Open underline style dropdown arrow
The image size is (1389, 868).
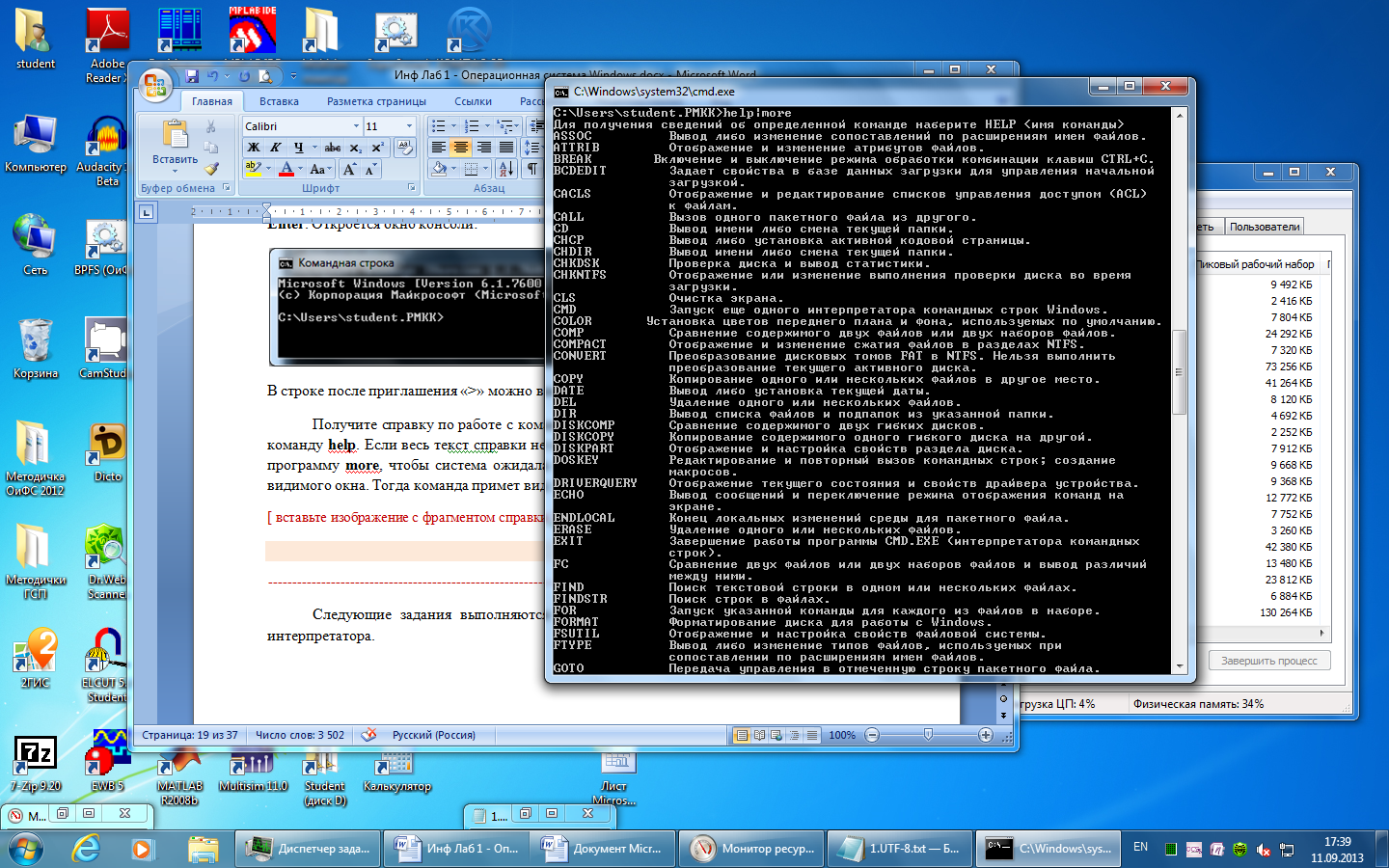tap(314, 148)
